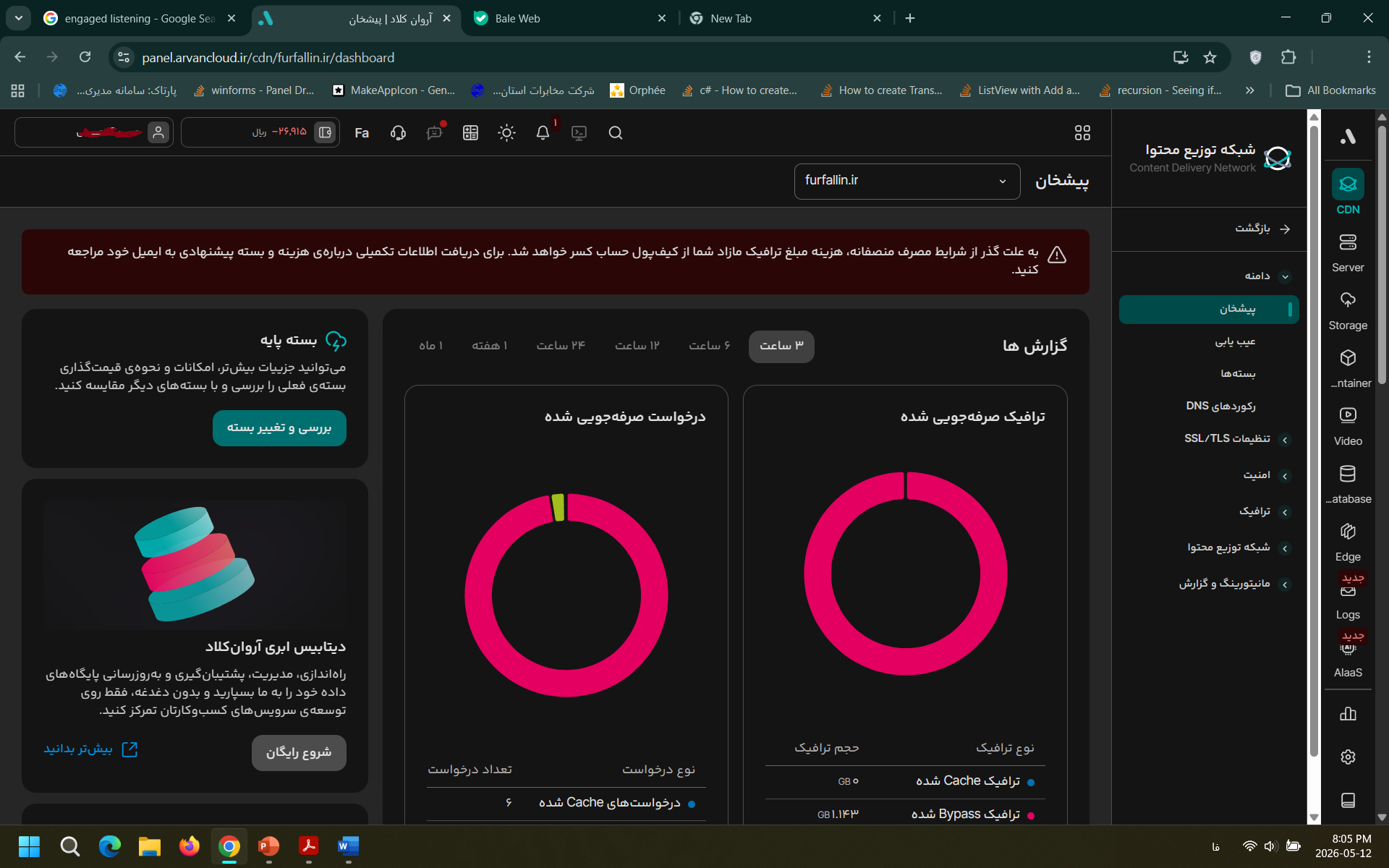Open the Storage product in right rail

pyautogui.click(x=1348, y=311)
